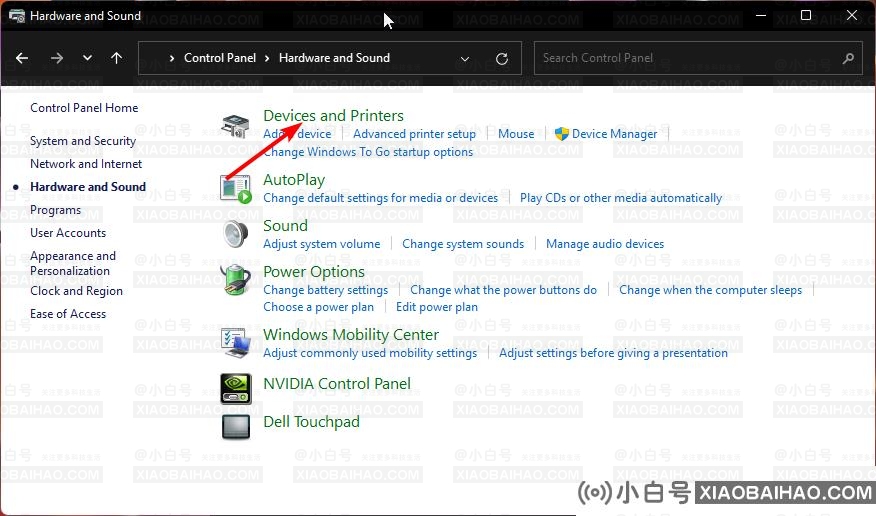Open the AutoPlay heading

[x=294, y=180]
